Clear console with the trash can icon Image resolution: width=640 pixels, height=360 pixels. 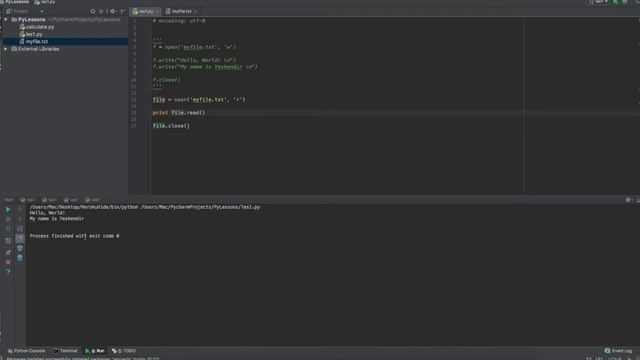20,258
